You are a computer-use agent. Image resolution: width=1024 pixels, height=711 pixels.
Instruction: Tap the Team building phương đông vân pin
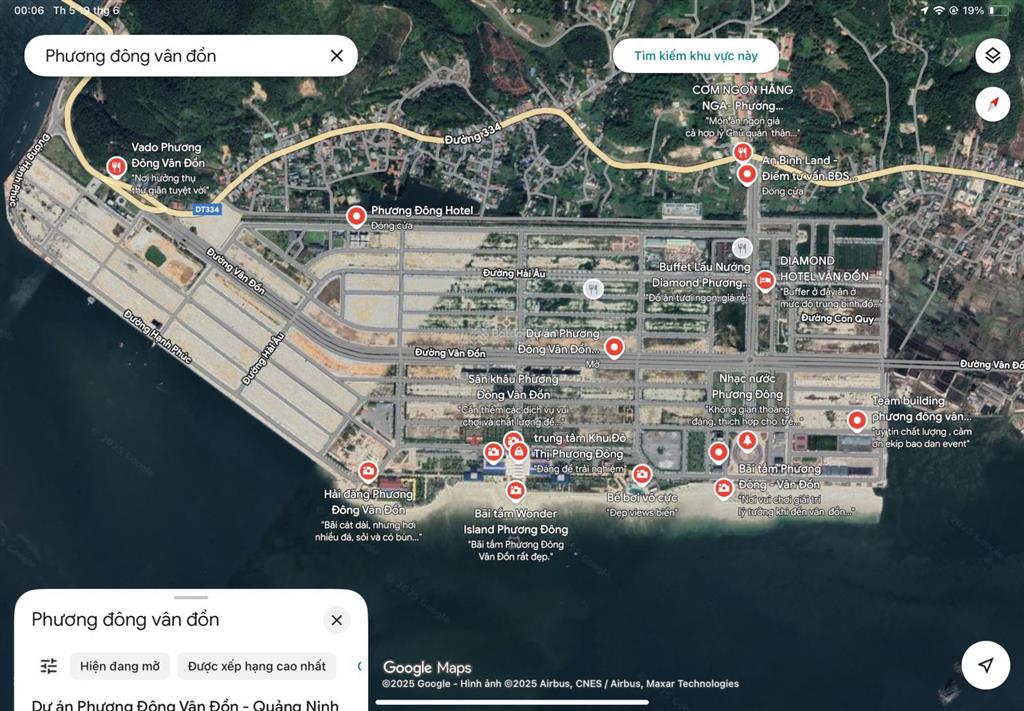(x=856, y=420)
